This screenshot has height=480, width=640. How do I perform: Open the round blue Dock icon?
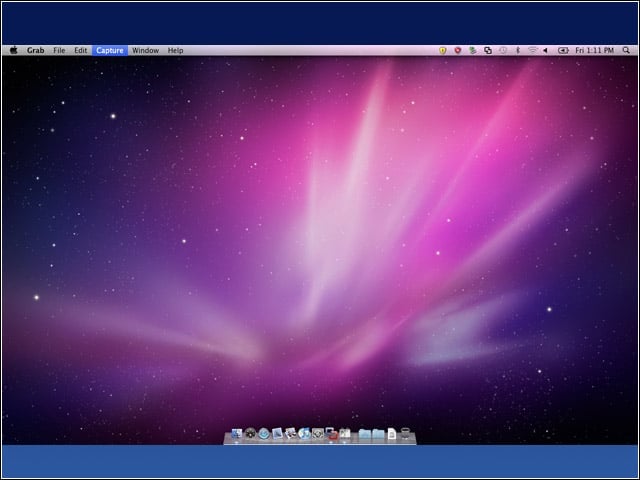pyautogui.click(x=264, y=433)
